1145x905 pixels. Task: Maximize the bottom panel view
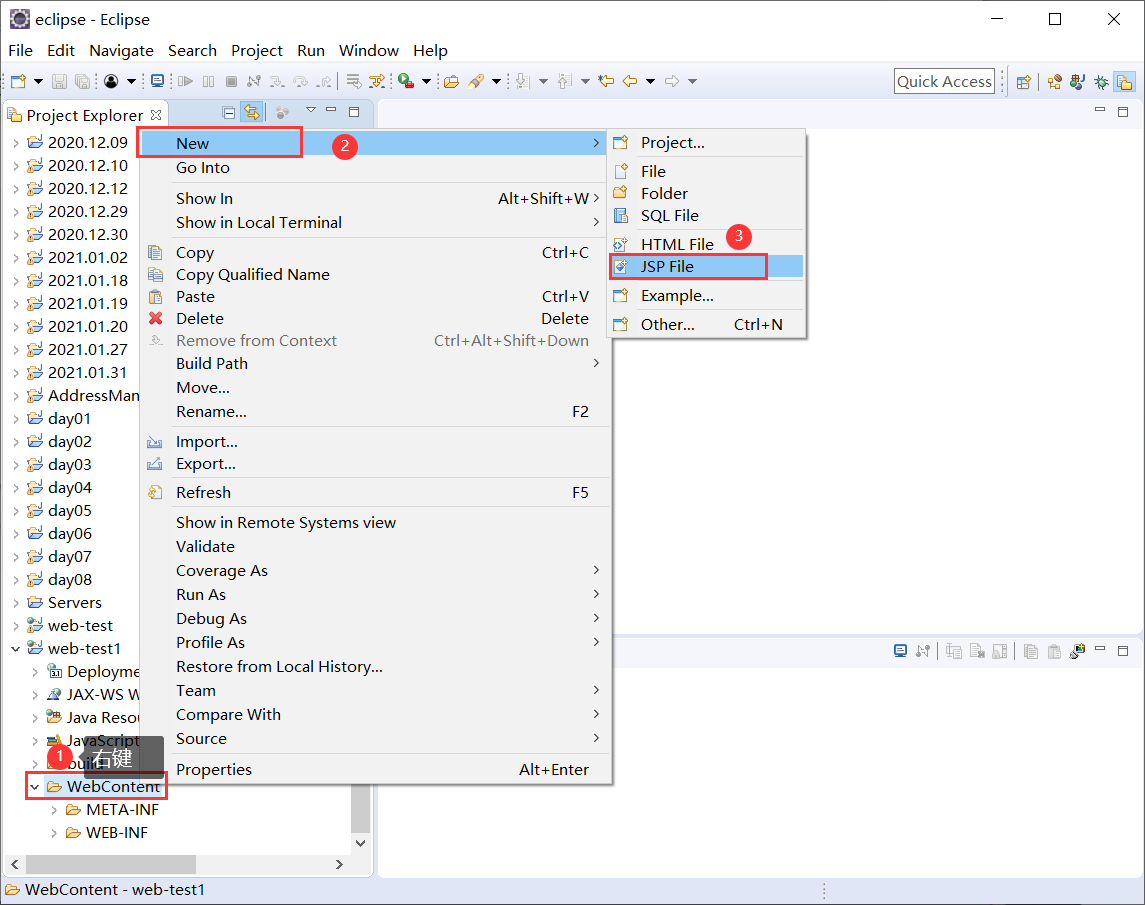point(1123,650)
